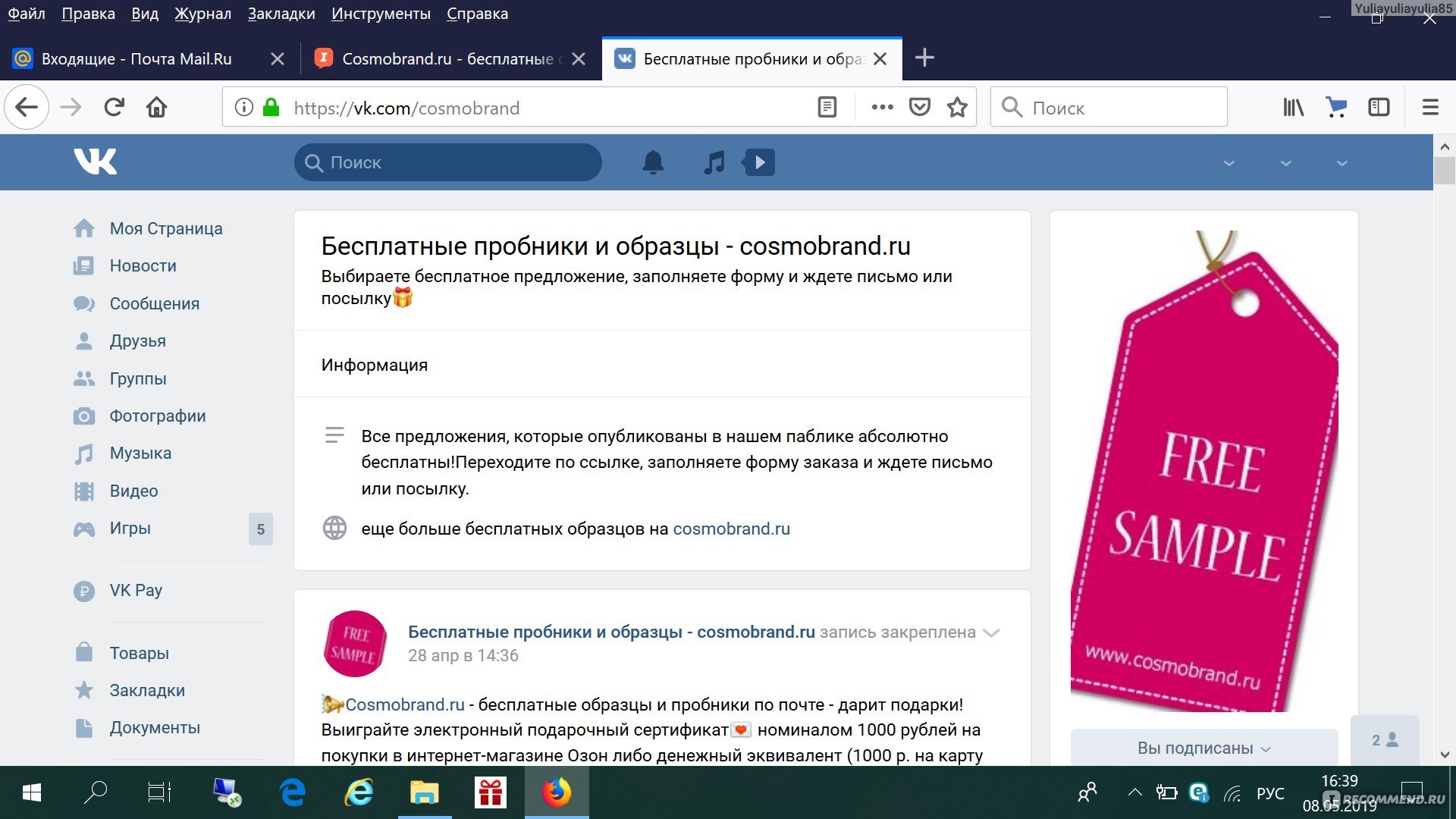Image resolution: width=1456 pixels, height=819 pixels.
Task: Follow the cosmobrand.ru link in Информация
Action: [x=731, y=529]
